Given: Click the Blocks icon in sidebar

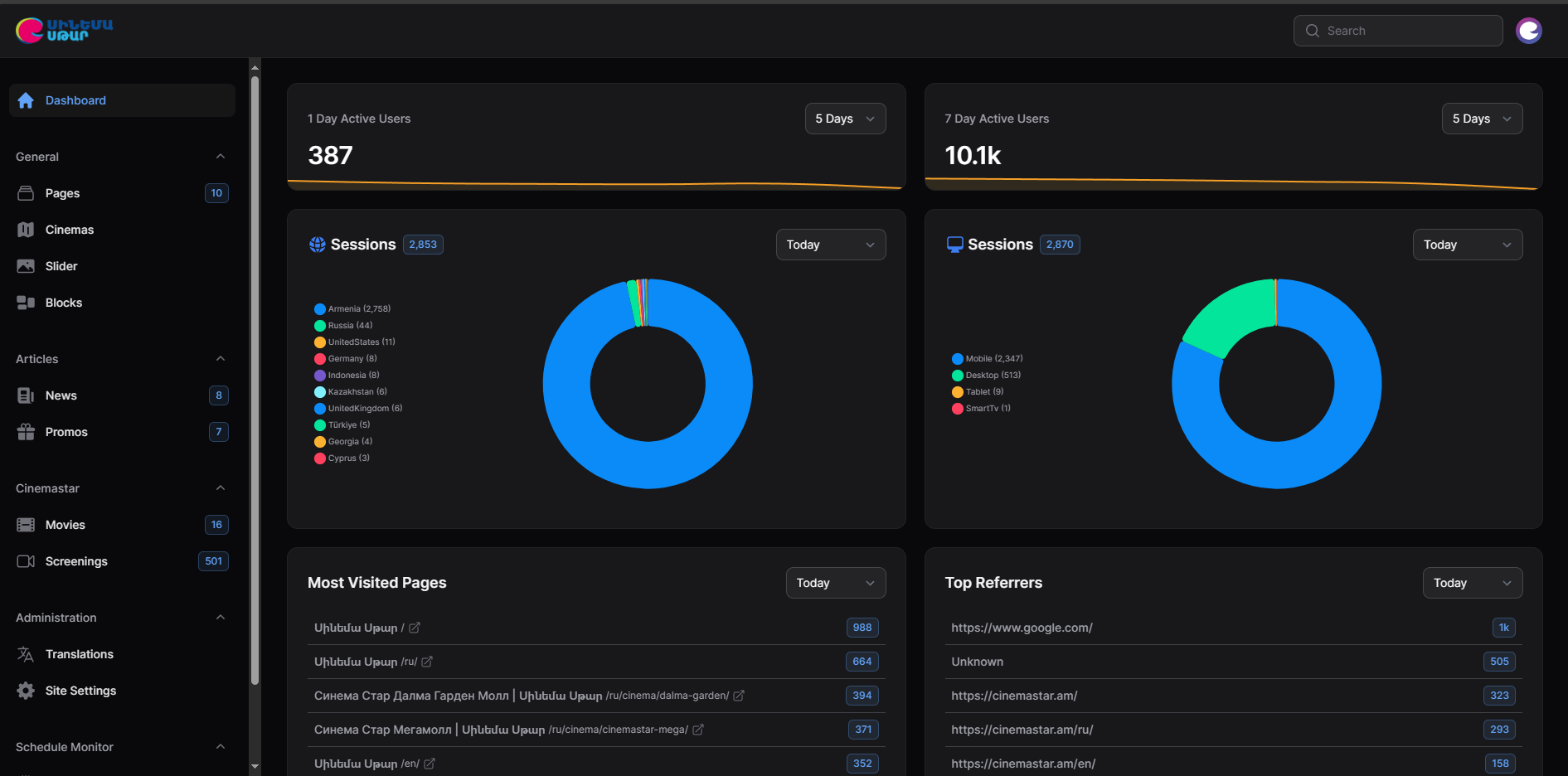Looking at the screenshot, I should tap(26, 303).
